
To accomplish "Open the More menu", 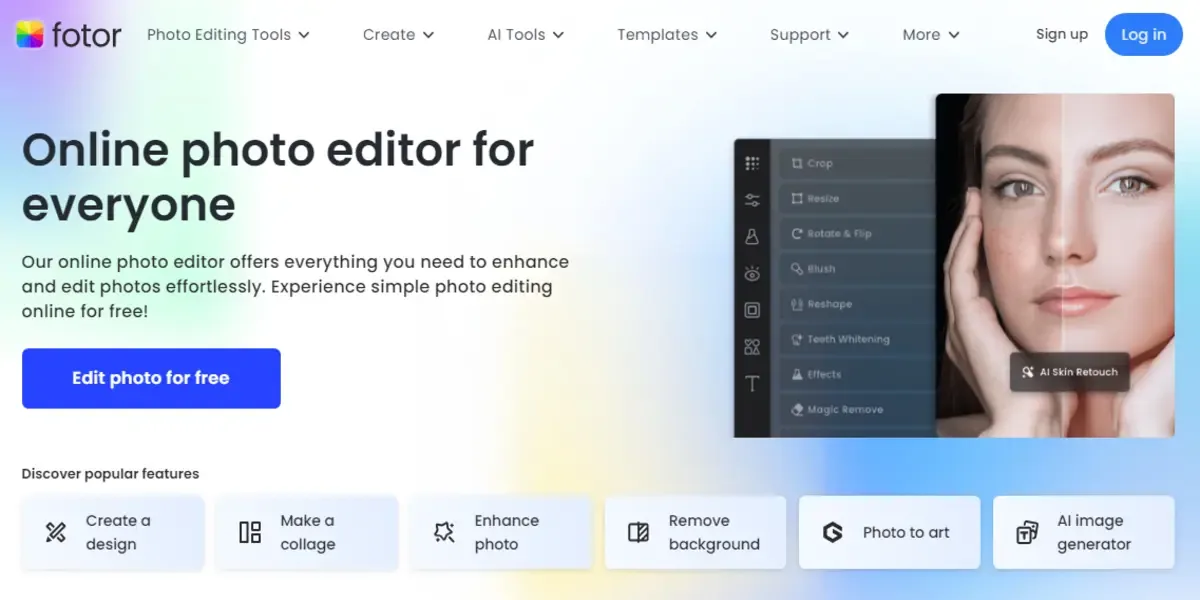I will 930,34.
